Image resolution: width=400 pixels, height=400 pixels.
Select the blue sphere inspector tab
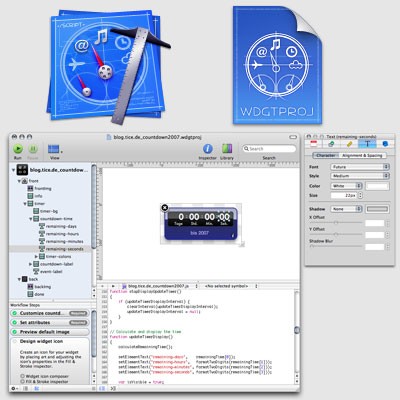pyautogui.click(x=385, y=144)
